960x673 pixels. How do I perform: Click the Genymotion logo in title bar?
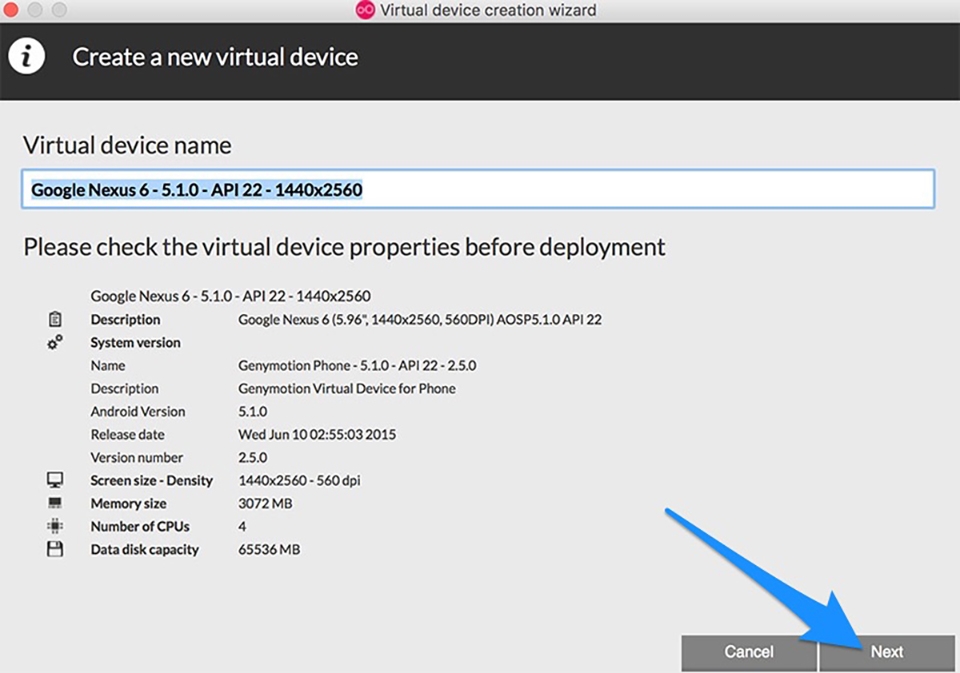tap(365, 10)
